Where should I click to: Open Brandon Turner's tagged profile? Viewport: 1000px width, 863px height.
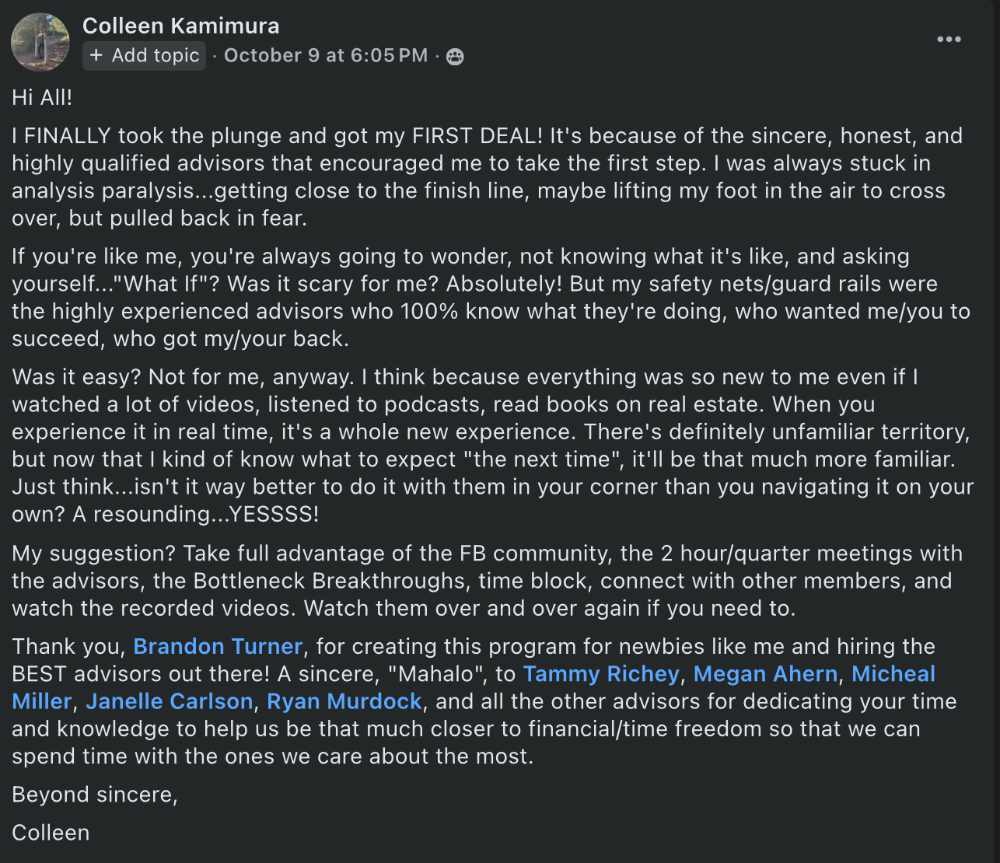(217, 646)
